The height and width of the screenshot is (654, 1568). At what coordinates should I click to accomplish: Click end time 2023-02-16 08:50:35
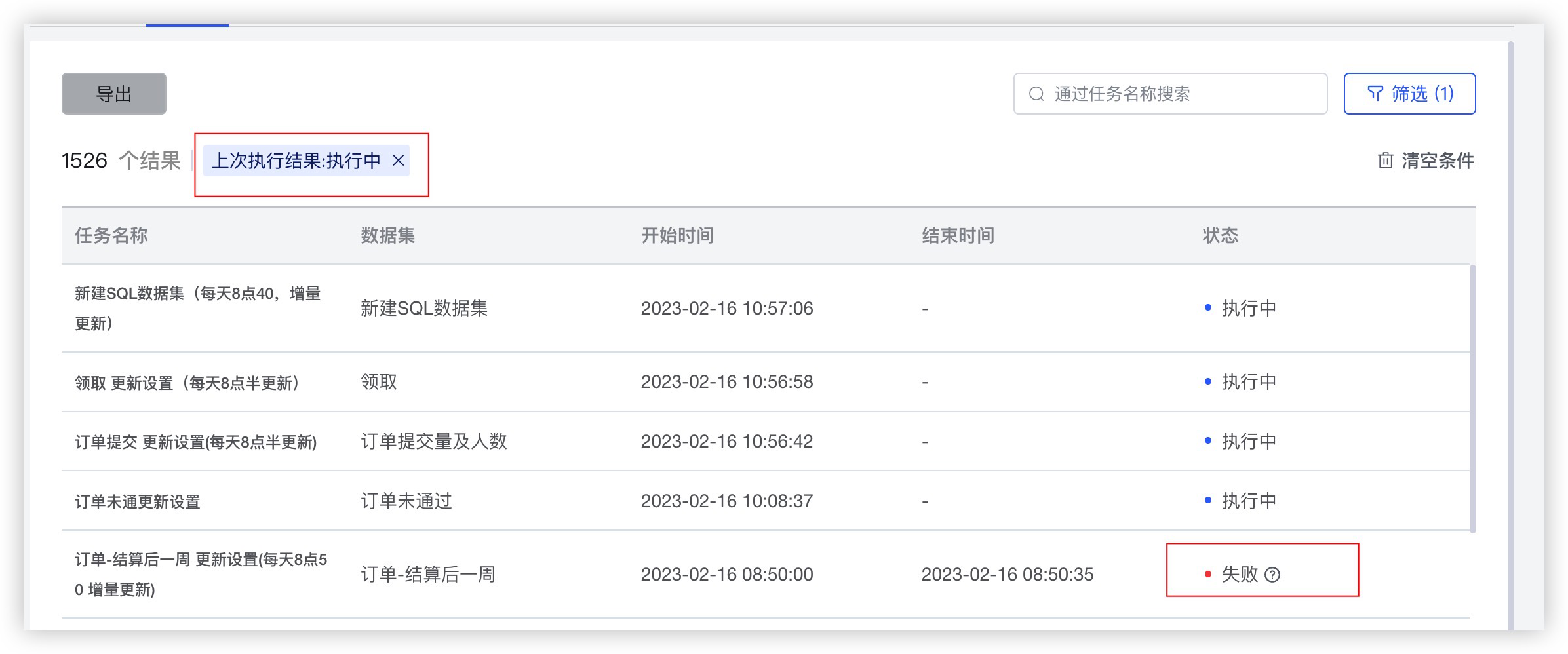[1008, 575]
